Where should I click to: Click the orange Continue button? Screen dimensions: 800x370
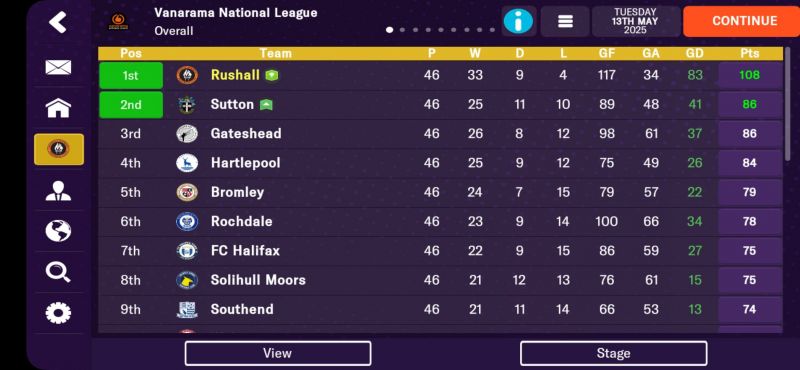[x=743, y=21]
